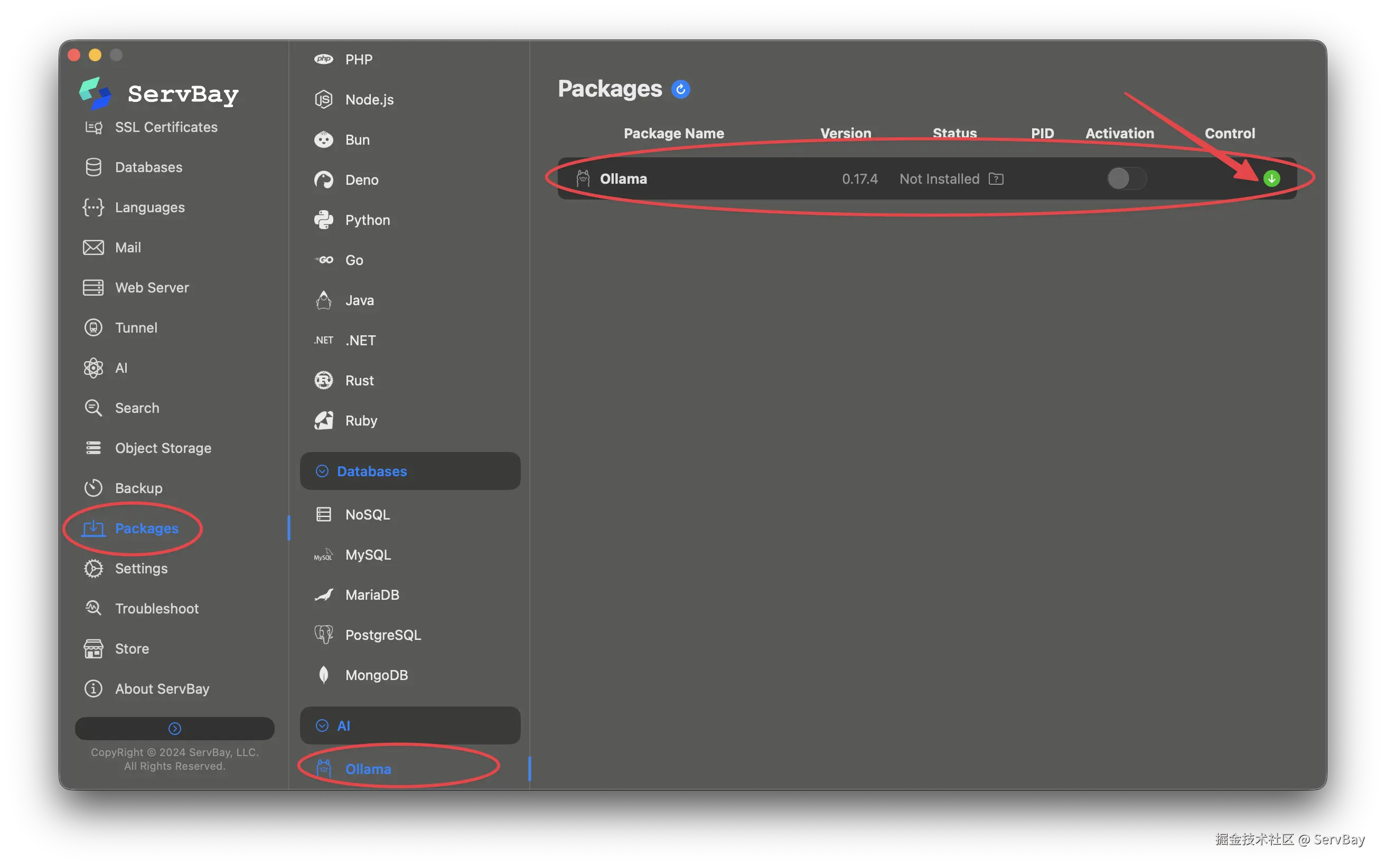Toggle the Ollama activation switch

pos(1126,178)
